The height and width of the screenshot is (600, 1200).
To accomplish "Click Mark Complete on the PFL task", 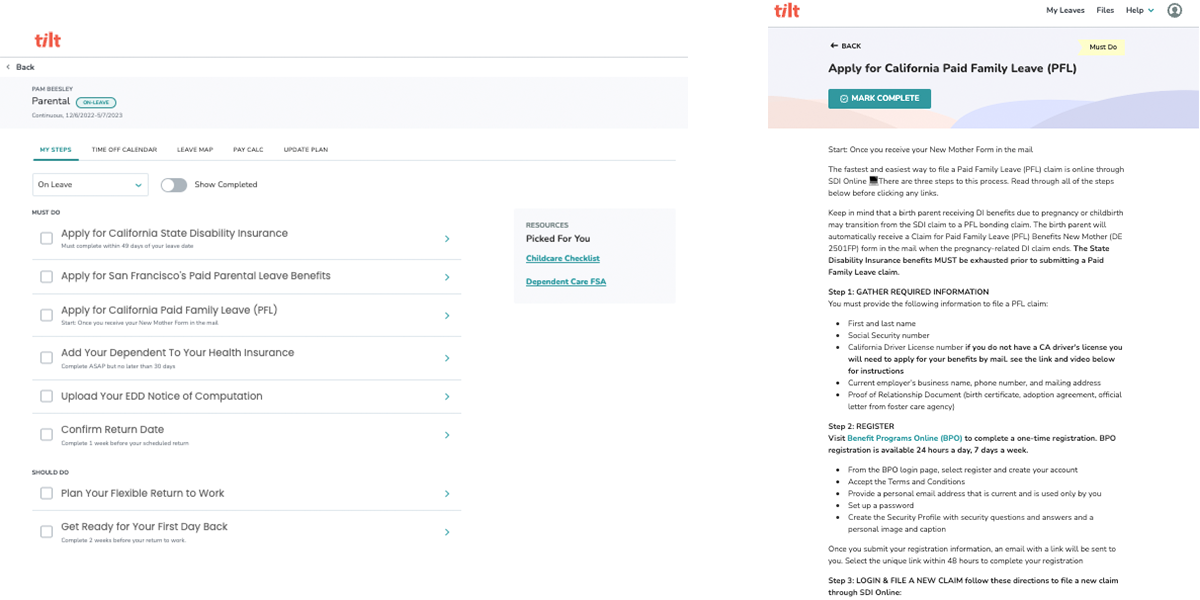I will tap(879, 98).
